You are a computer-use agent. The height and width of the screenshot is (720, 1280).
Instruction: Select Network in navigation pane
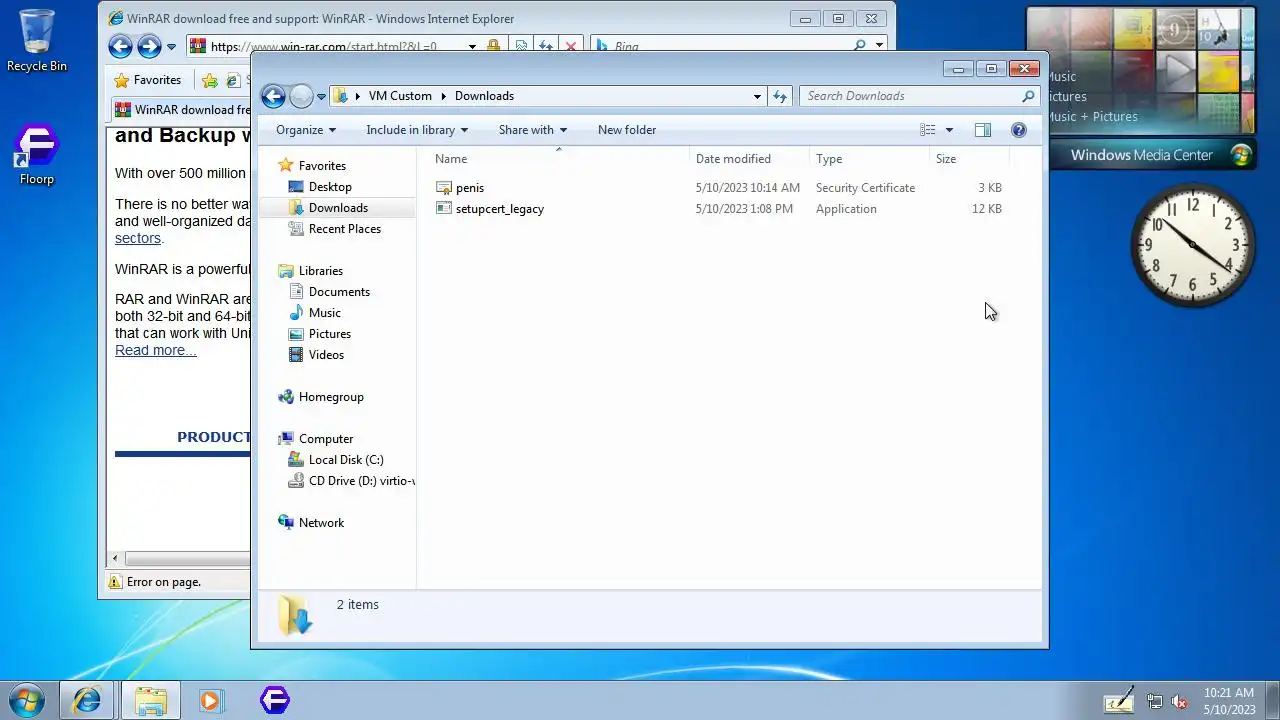(x=321, y=523)
